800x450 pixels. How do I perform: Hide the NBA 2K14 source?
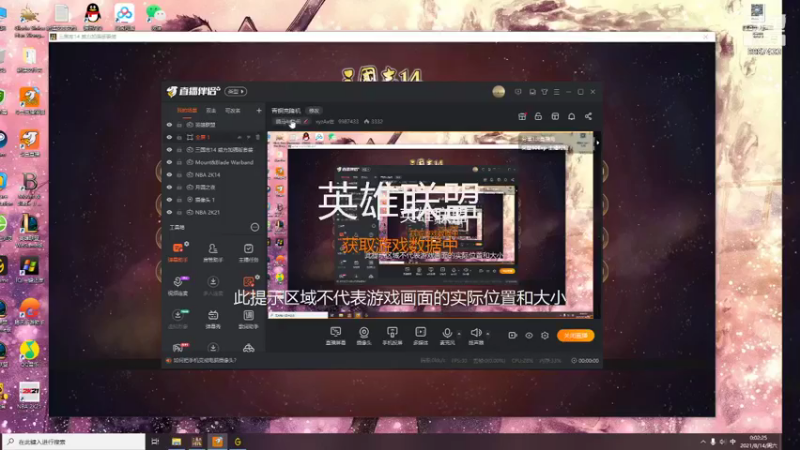tap(169, 174)
